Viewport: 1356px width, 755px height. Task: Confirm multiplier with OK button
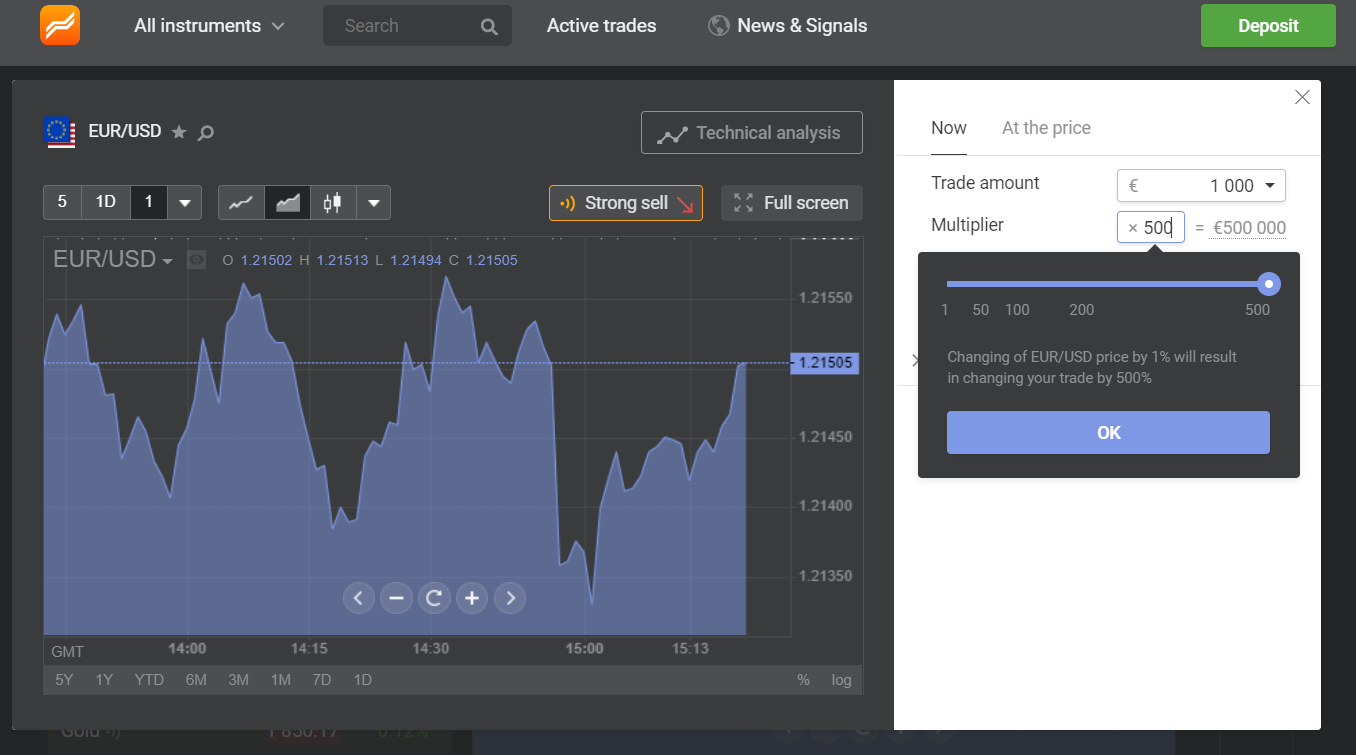1108,433
